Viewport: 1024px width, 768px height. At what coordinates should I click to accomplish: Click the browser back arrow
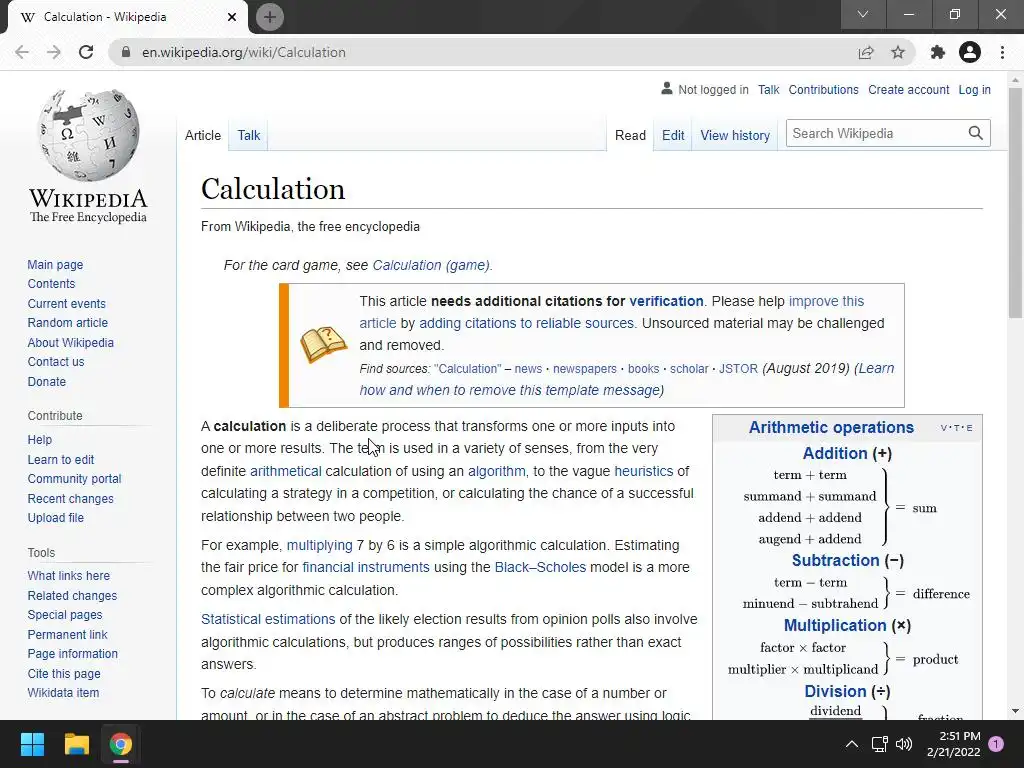(x=22, y=52)
